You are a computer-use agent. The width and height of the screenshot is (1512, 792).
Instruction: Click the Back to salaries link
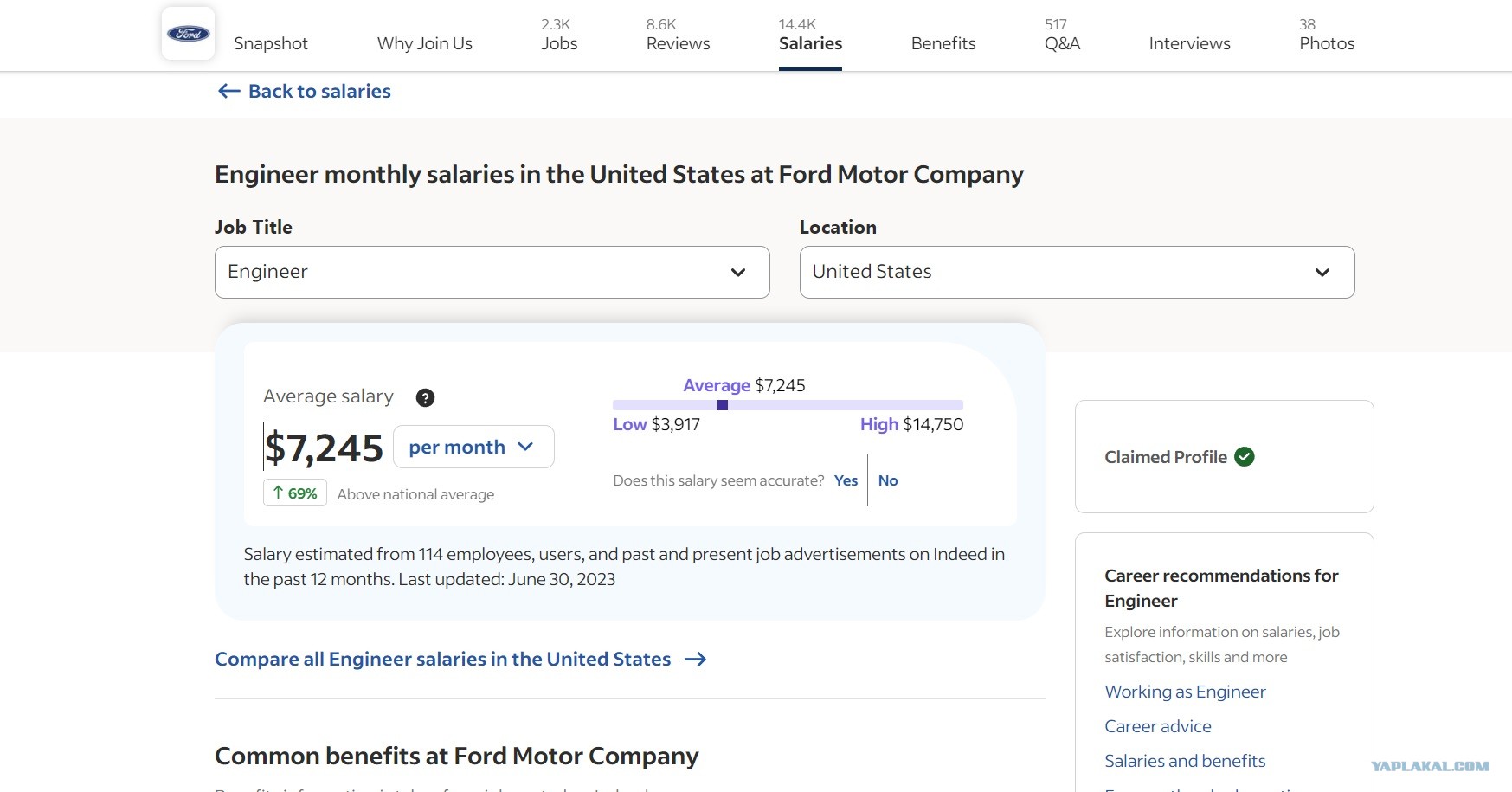(x=319, y=91)
